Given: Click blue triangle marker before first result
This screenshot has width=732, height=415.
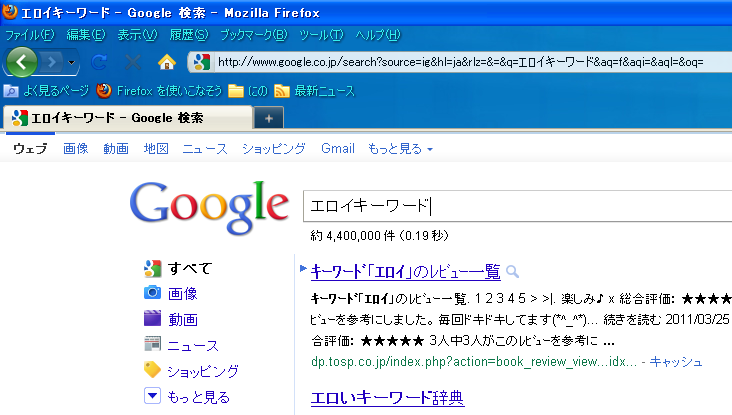Looking at the screenshot, I should (303, 268).
